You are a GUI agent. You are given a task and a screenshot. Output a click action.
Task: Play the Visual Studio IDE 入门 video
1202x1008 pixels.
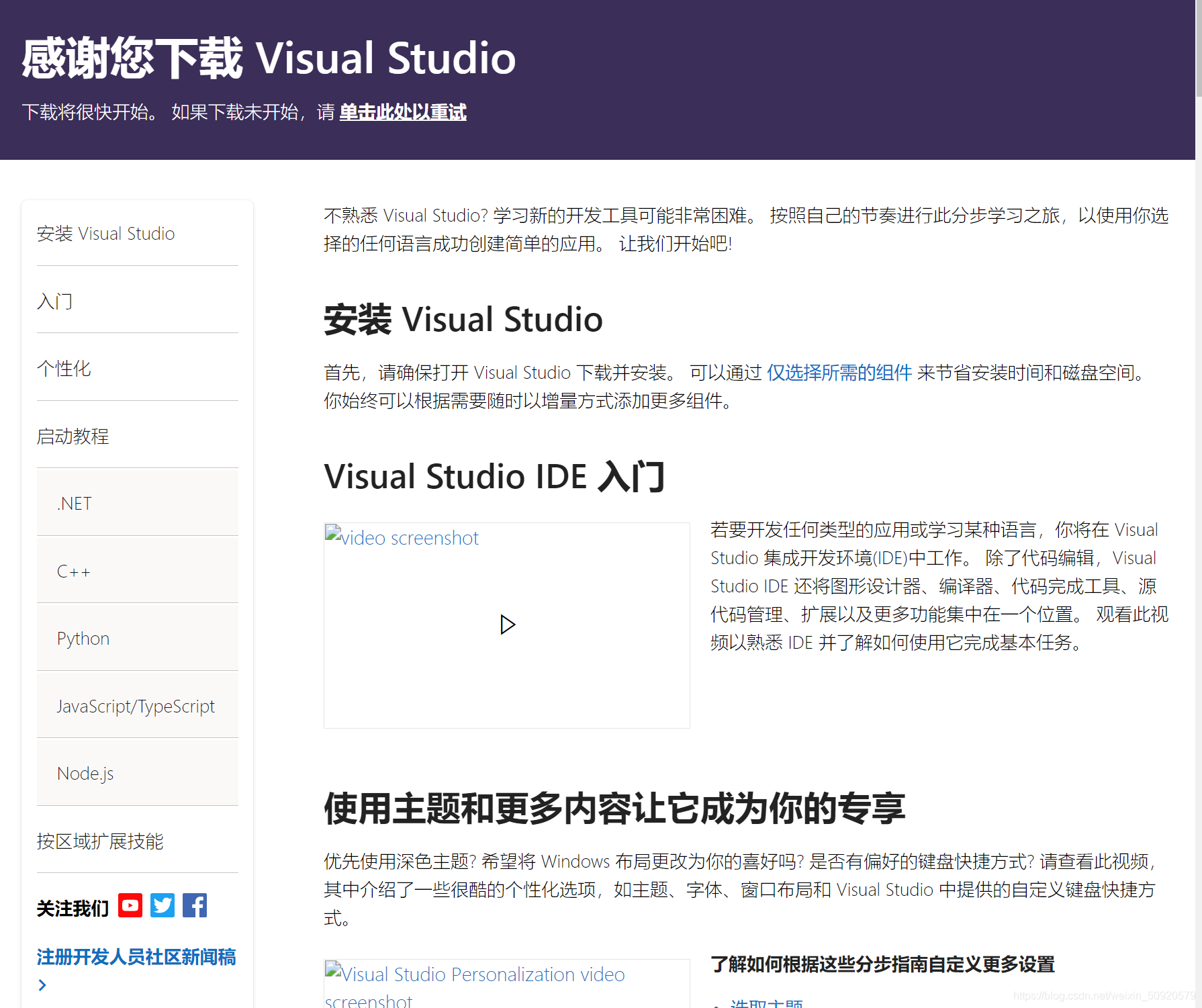[x=507, y=625]
